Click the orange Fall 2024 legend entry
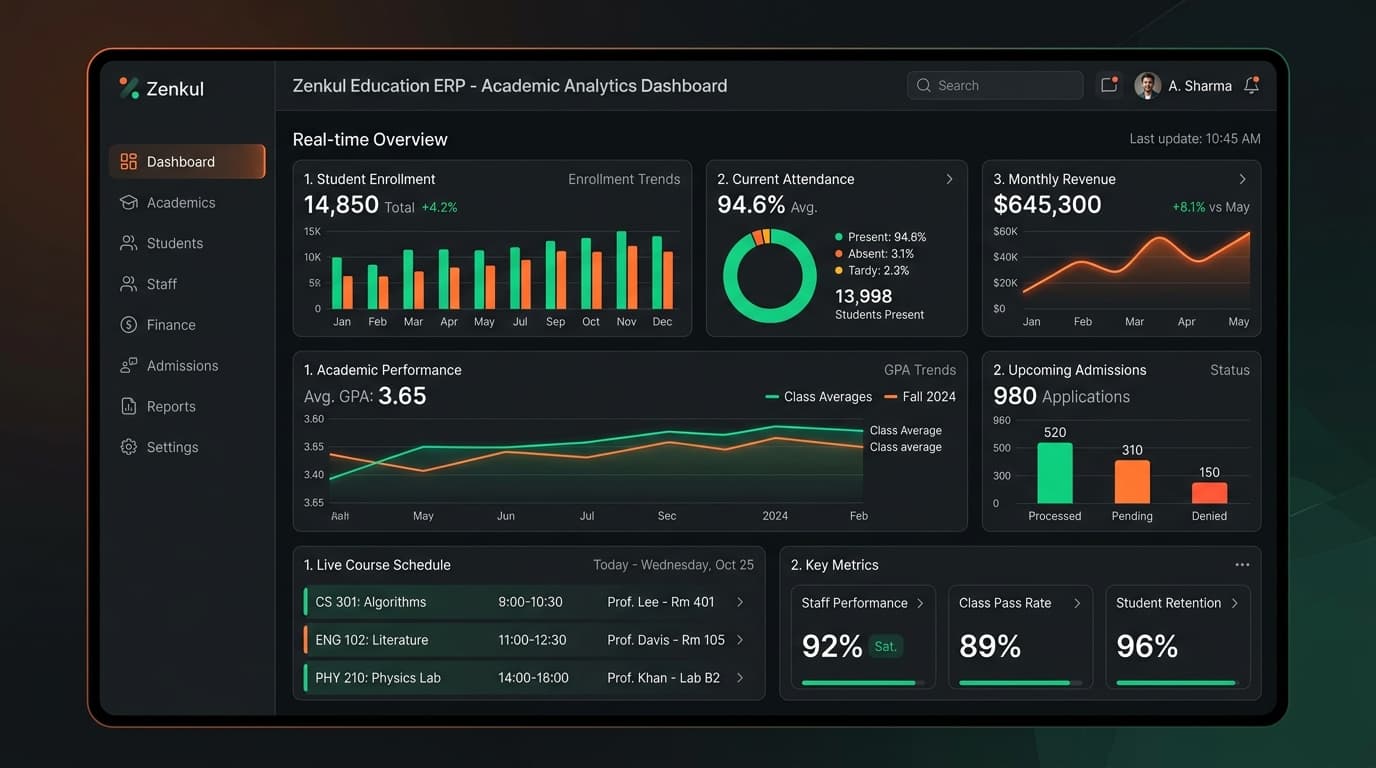Viewport: 1376px width, 768px height. click(x=919, y=397)
